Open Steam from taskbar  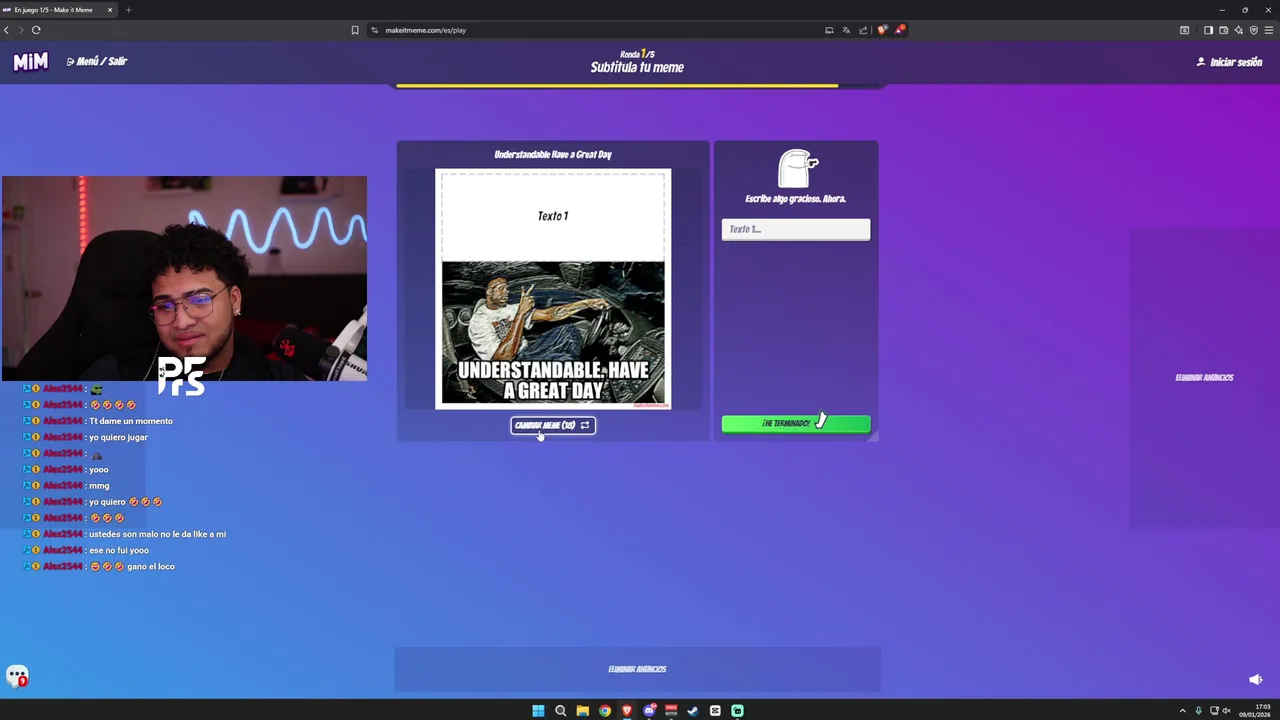tap(693, 711)
